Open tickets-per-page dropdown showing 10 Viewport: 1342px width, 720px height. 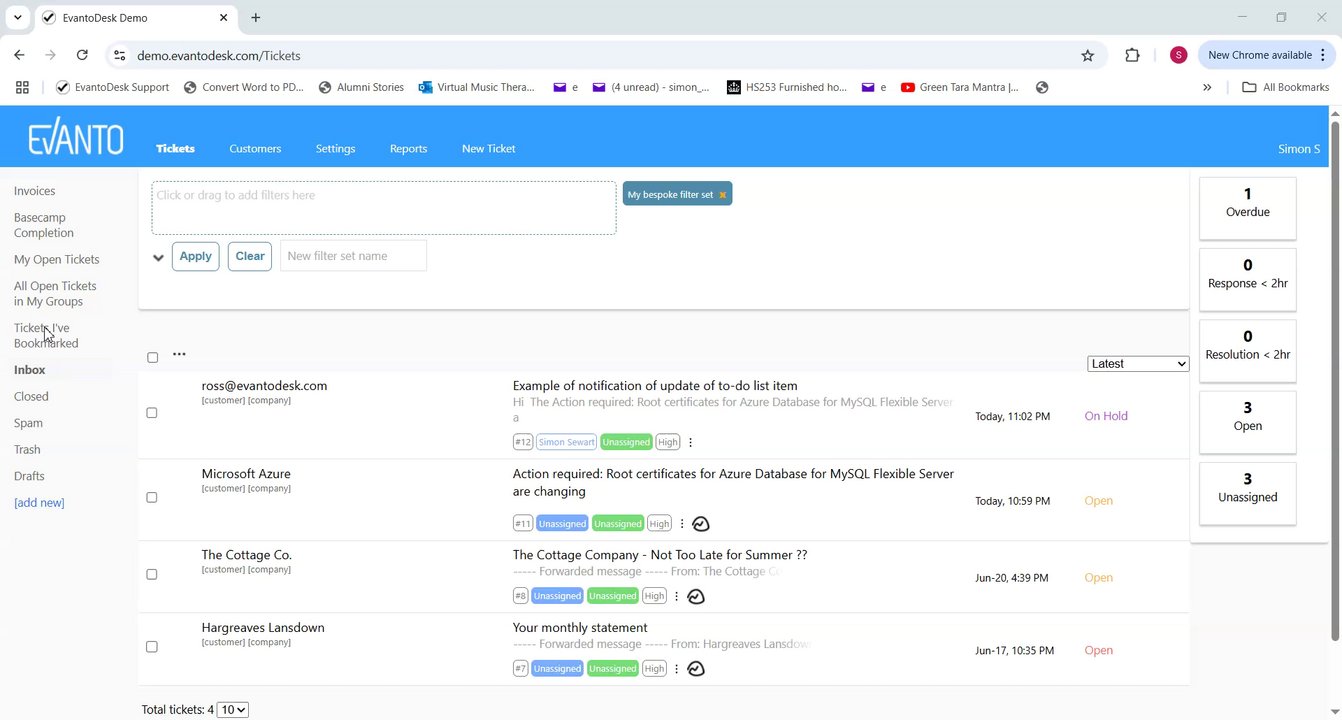click(x=233, y=710)
